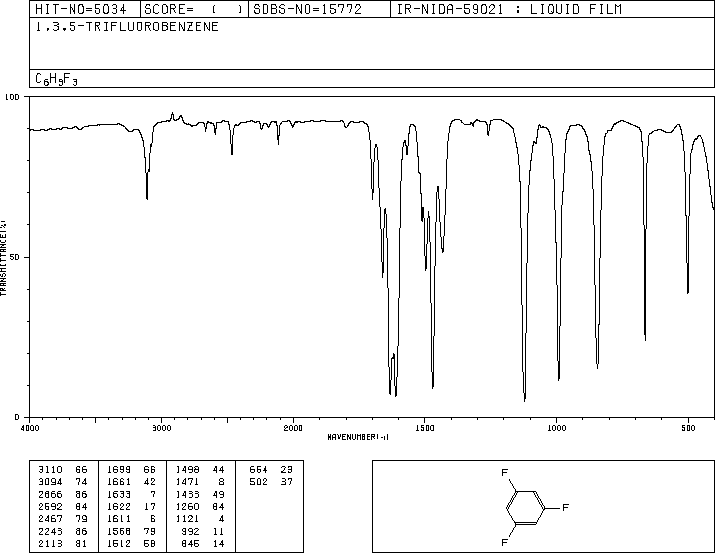The image size is (715, 553).
Task: Click the 100 tick label on y-axis
Action: point(12,97)
